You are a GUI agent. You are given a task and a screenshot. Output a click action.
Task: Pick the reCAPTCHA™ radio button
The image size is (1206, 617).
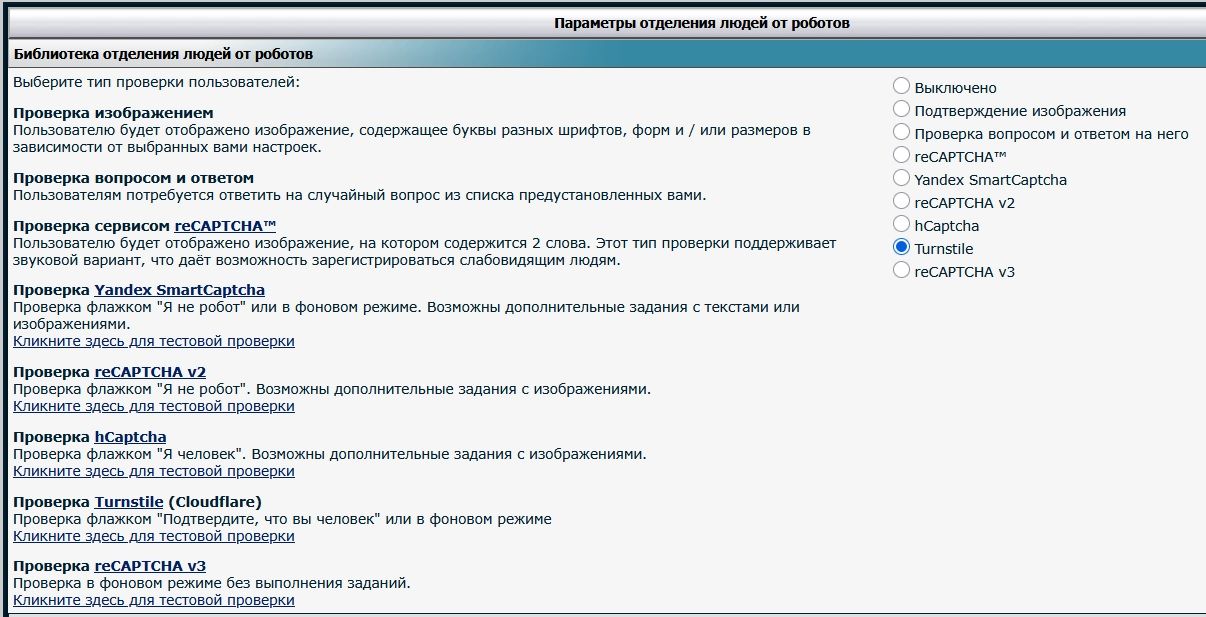[x=902, y=156]
